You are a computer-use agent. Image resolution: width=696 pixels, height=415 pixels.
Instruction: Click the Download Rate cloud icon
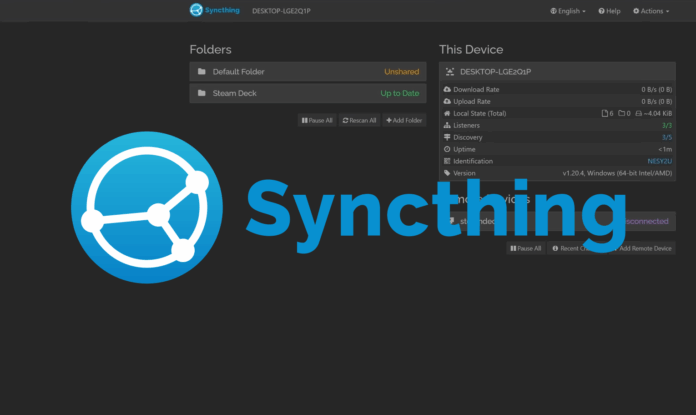tap(447, 90)
